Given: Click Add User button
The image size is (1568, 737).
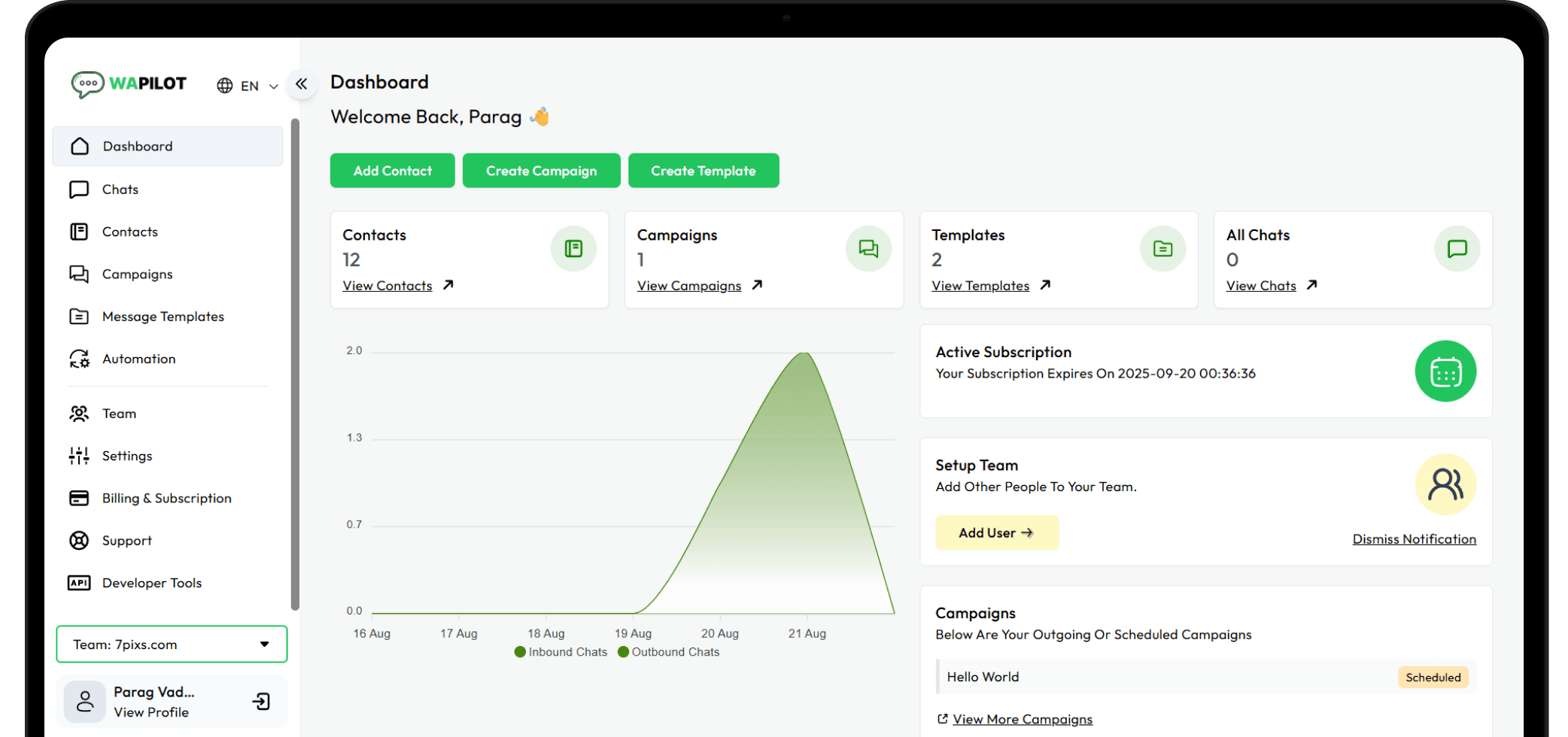Looking at the screenshot, I should [x=997, y=532].
